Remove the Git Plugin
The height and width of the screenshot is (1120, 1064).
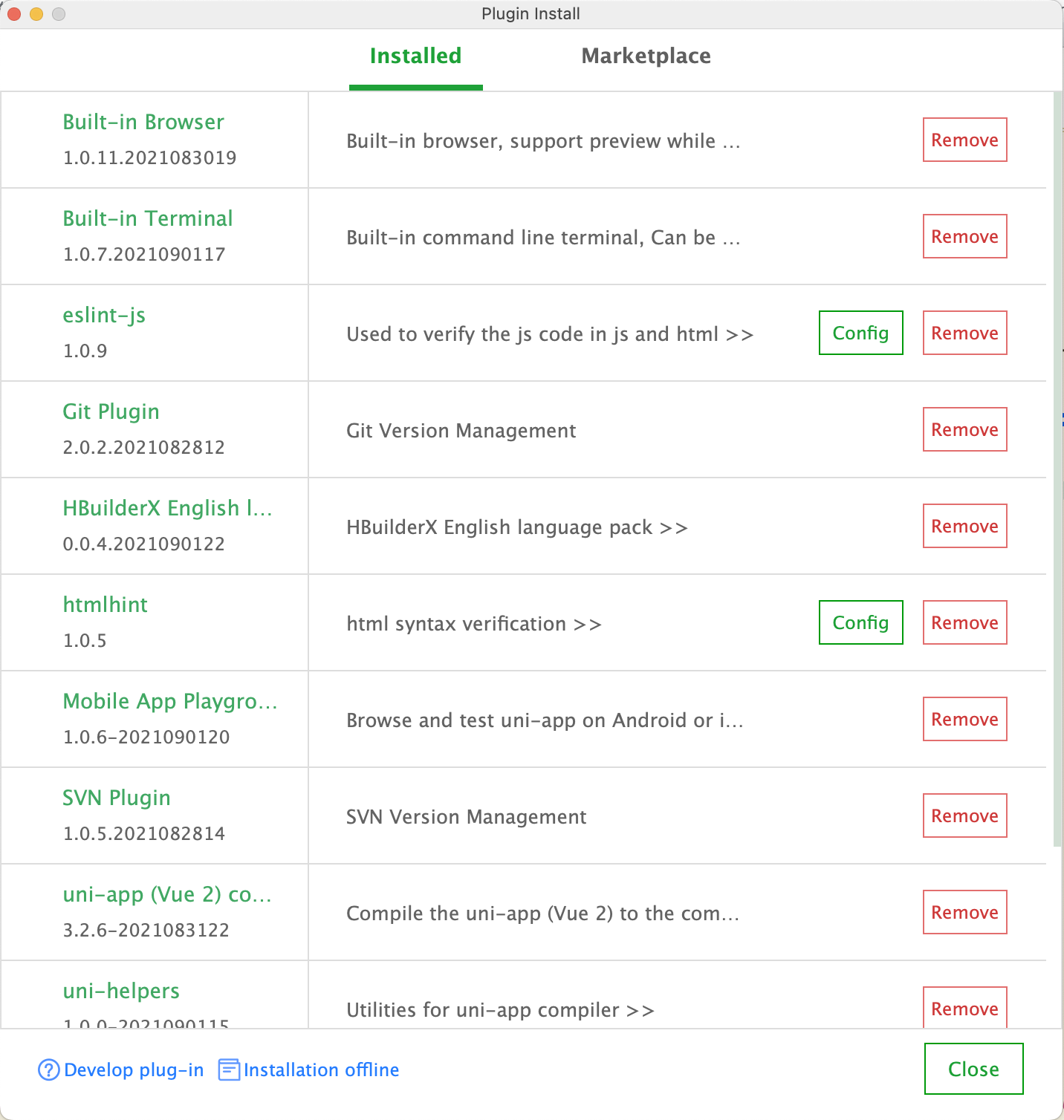click(964, 429)
